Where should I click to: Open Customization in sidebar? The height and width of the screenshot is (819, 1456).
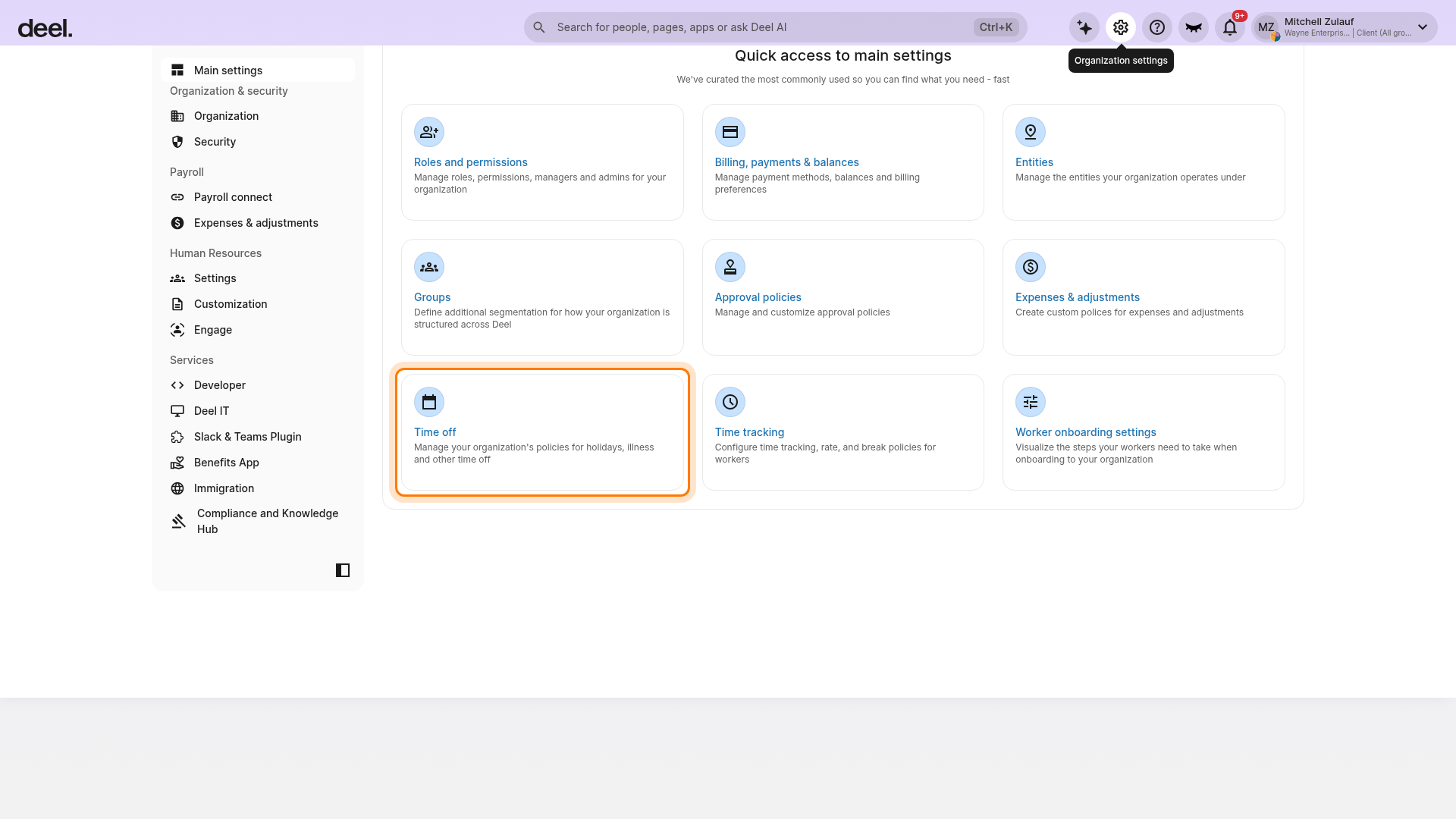(258, 304)
